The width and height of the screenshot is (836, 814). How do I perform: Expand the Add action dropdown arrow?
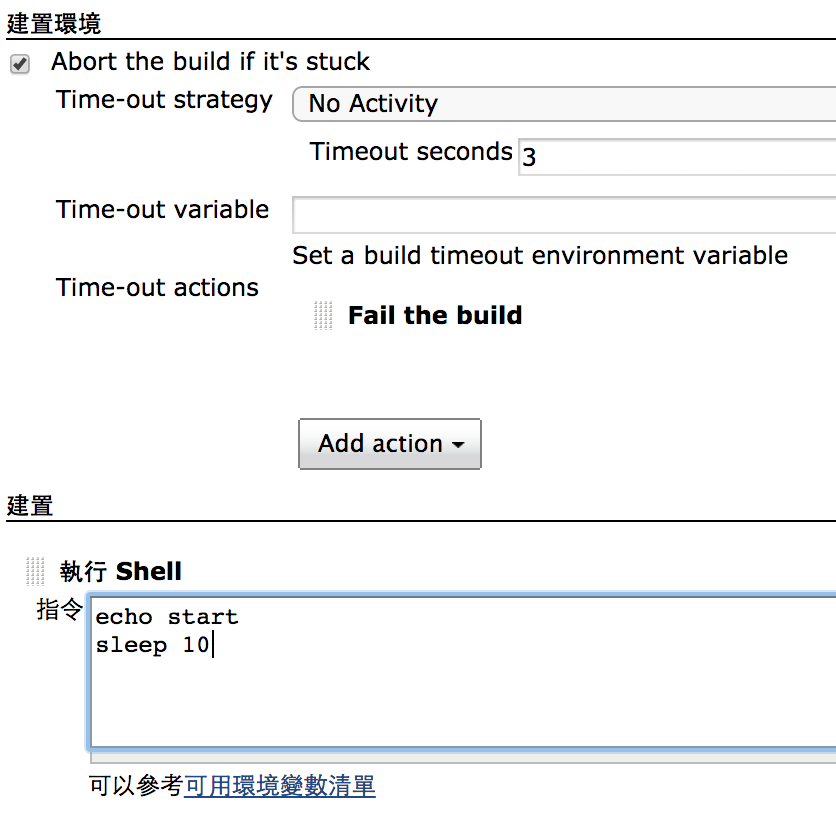click(458, 445)
